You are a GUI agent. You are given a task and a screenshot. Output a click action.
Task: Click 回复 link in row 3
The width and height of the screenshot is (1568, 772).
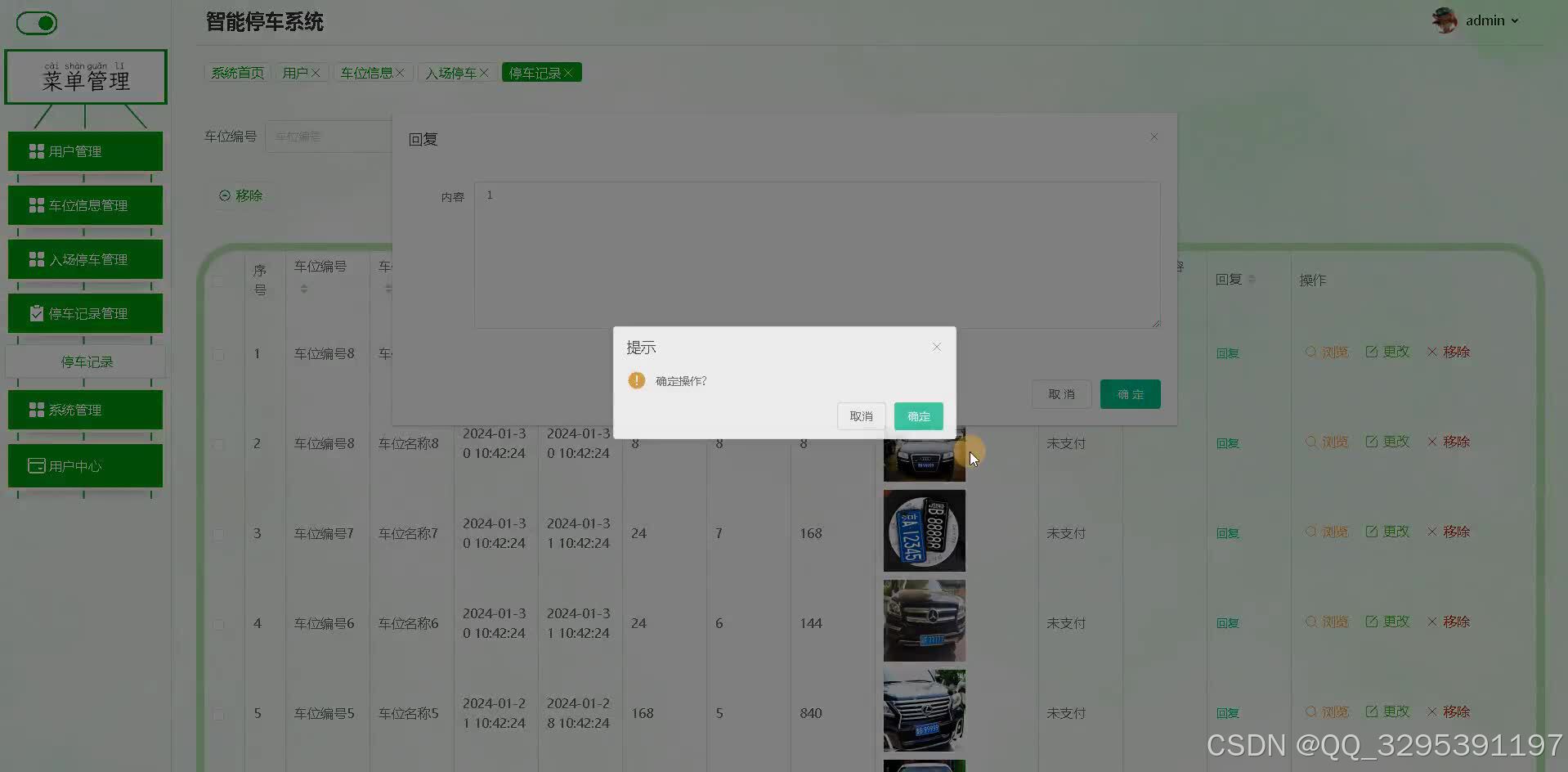tap(1227, 533)
